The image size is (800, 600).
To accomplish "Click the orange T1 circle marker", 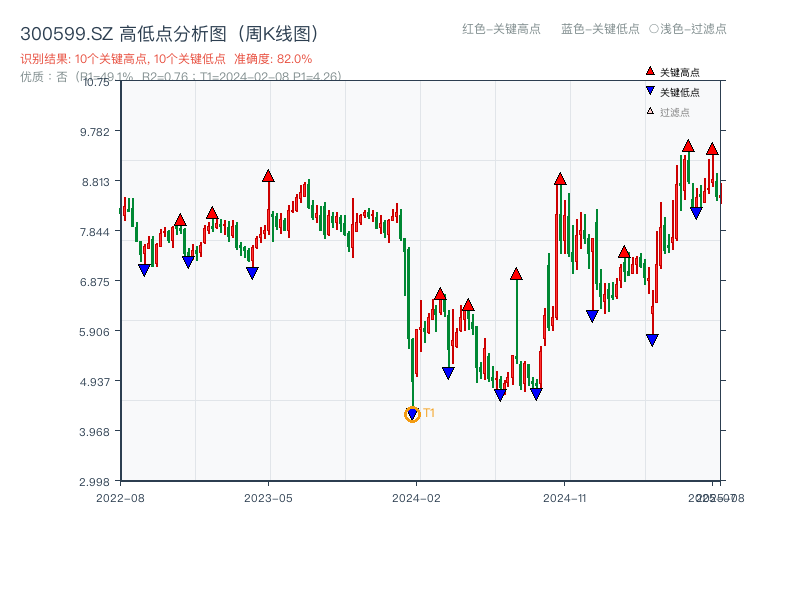I will tap(412, 414).
